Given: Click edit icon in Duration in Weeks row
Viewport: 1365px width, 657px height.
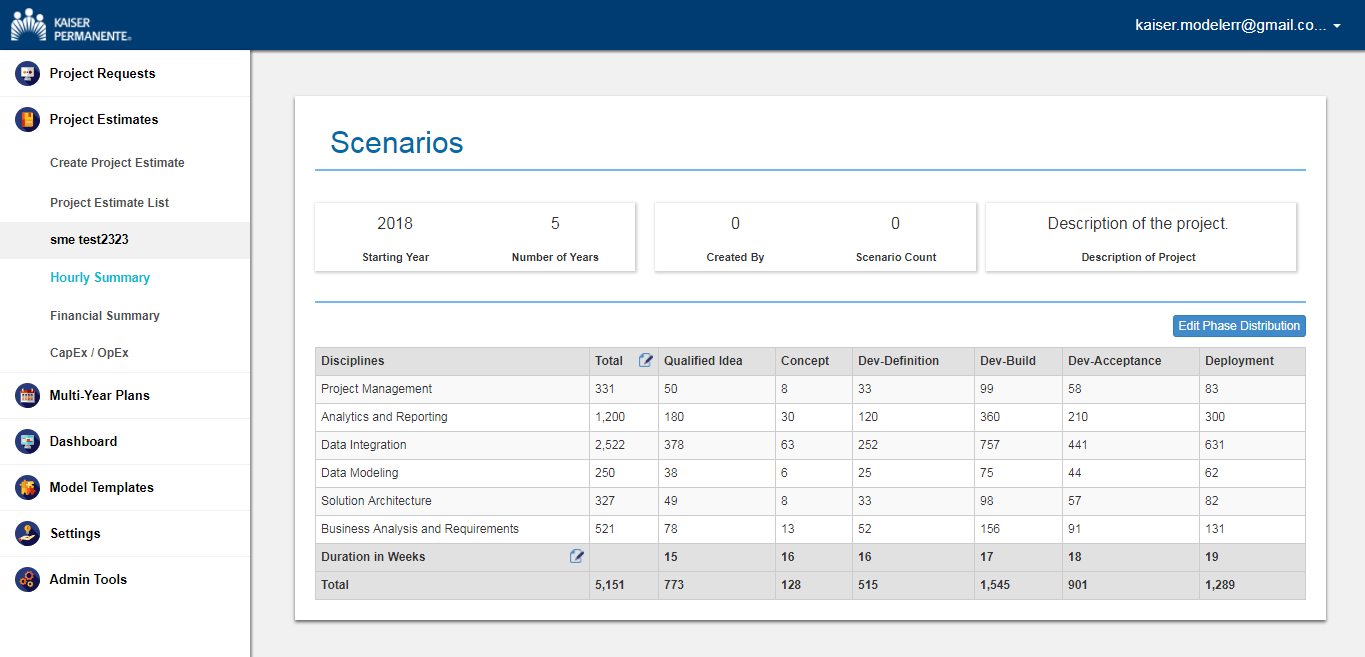Looking at the screenshot, I should click(x=576, y=557).
